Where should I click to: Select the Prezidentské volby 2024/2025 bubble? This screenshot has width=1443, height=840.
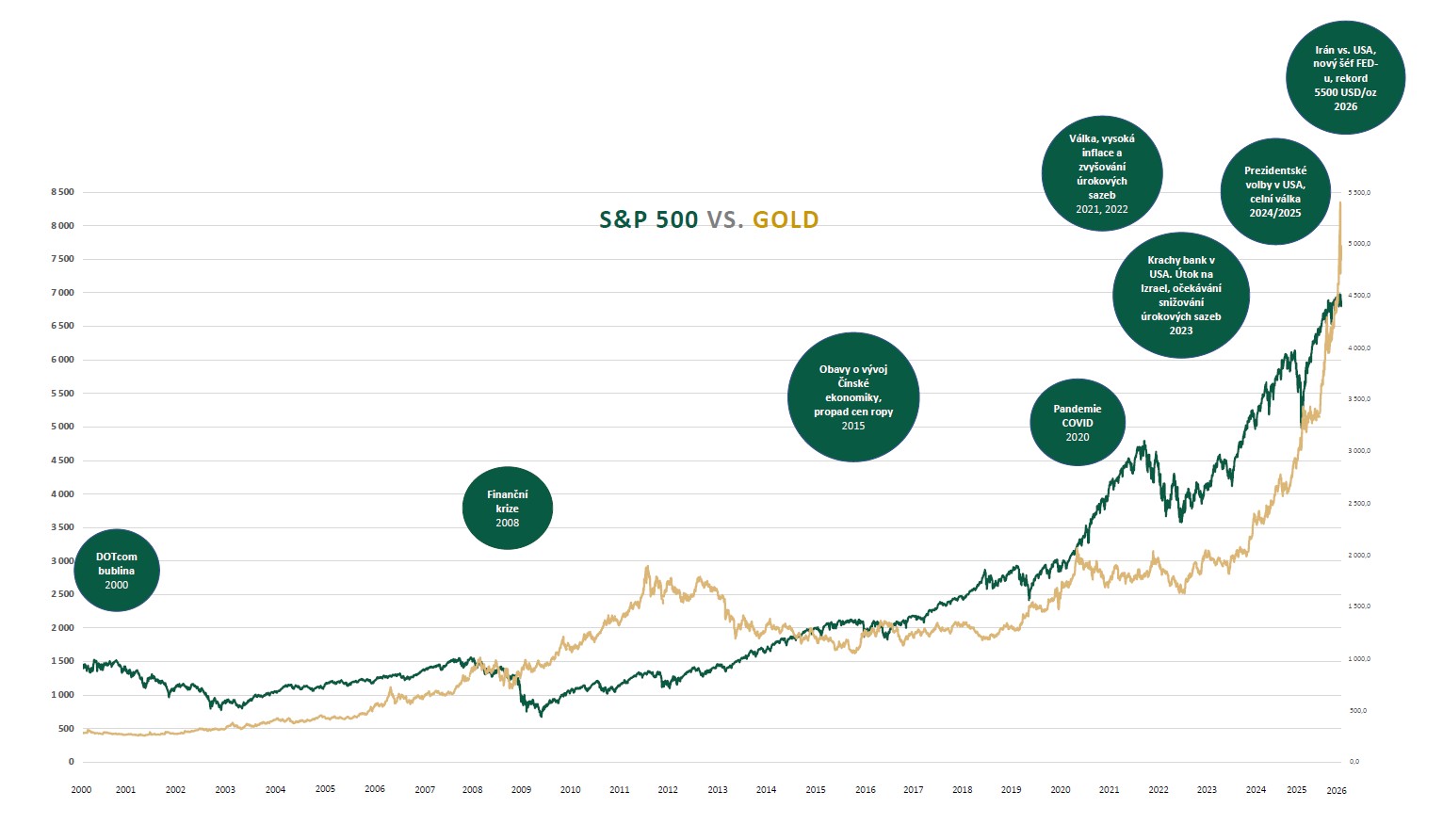1275,191
